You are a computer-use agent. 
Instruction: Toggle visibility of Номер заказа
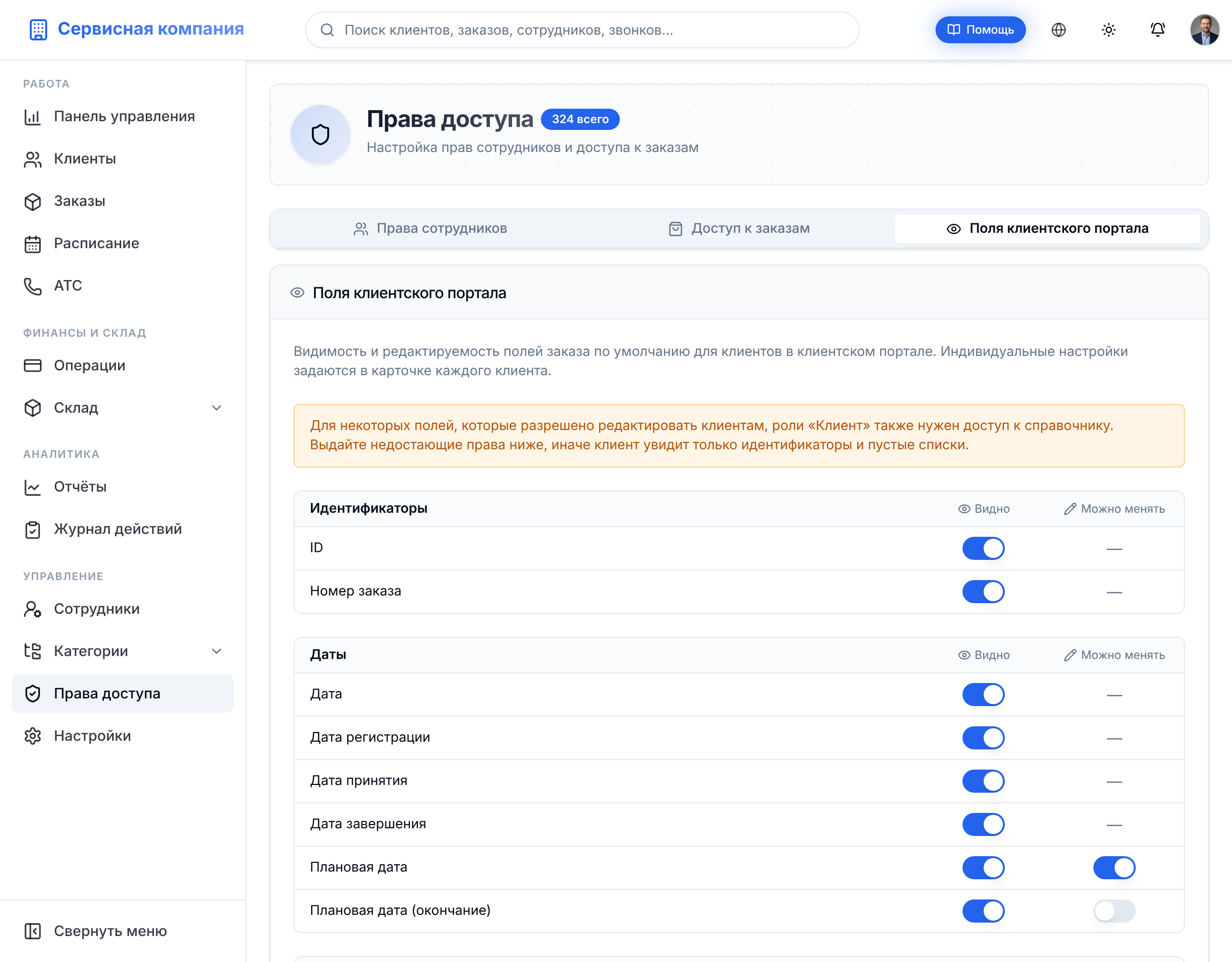pos(983,592)
